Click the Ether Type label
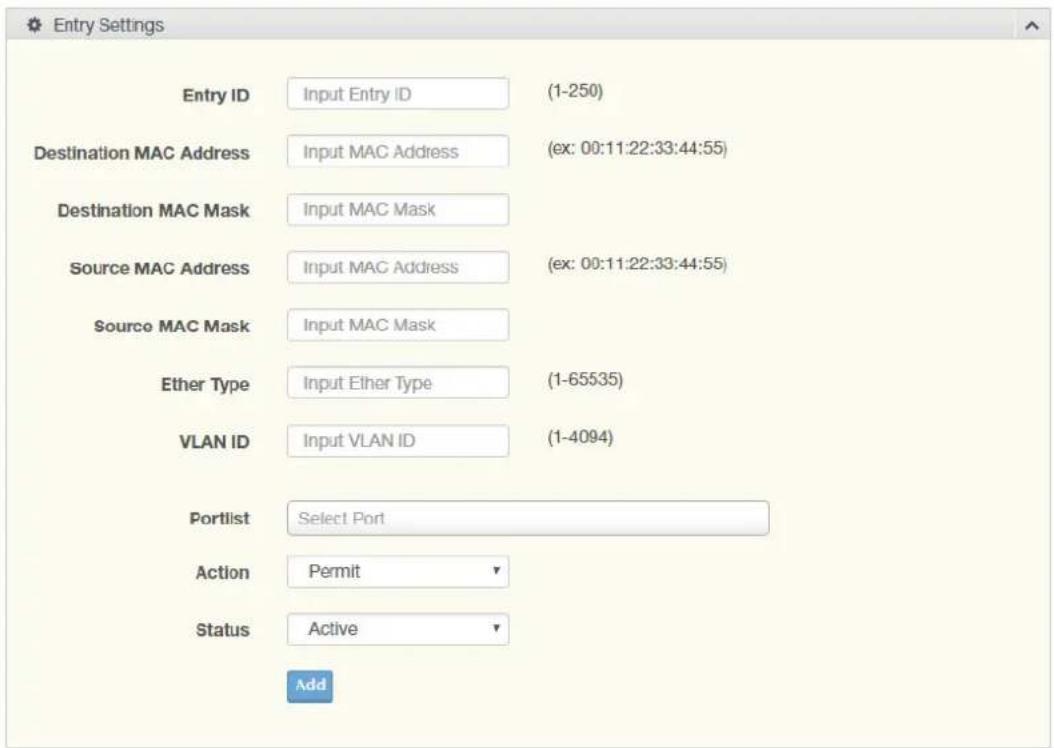1054x748 pixels. (x=205, y=384)
